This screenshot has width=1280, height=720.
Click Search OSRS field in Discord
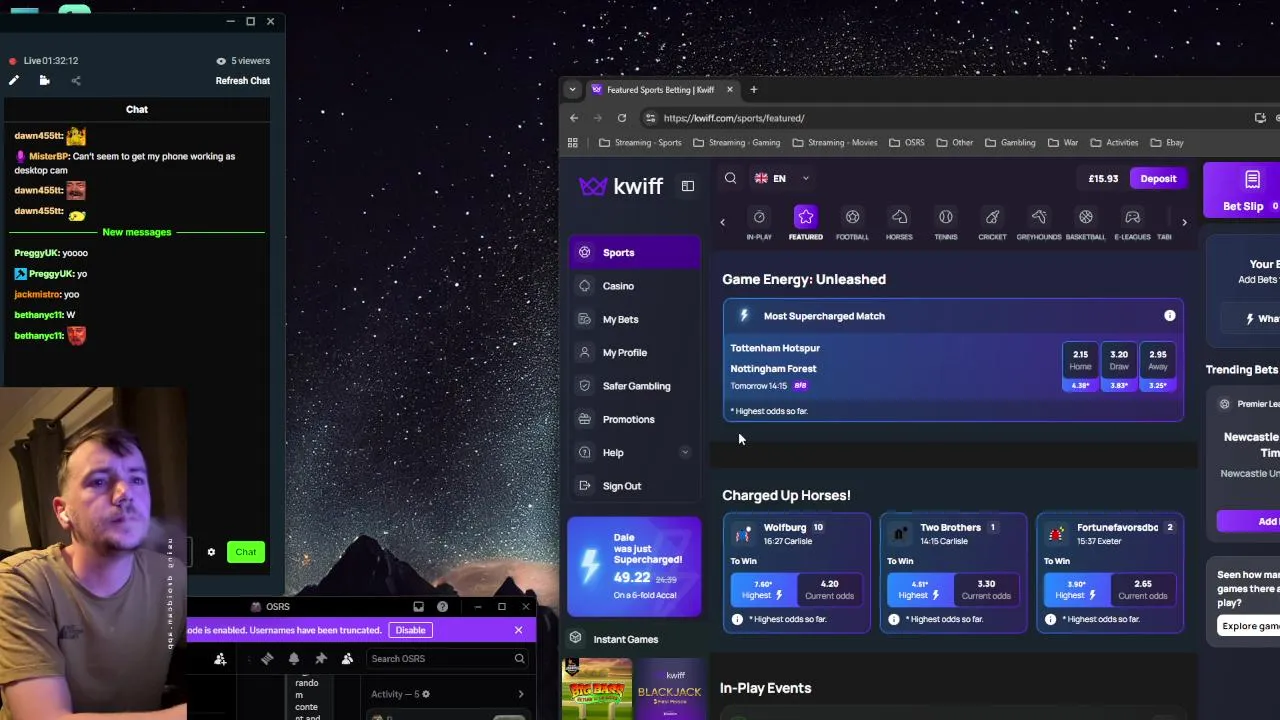(447, 659)
